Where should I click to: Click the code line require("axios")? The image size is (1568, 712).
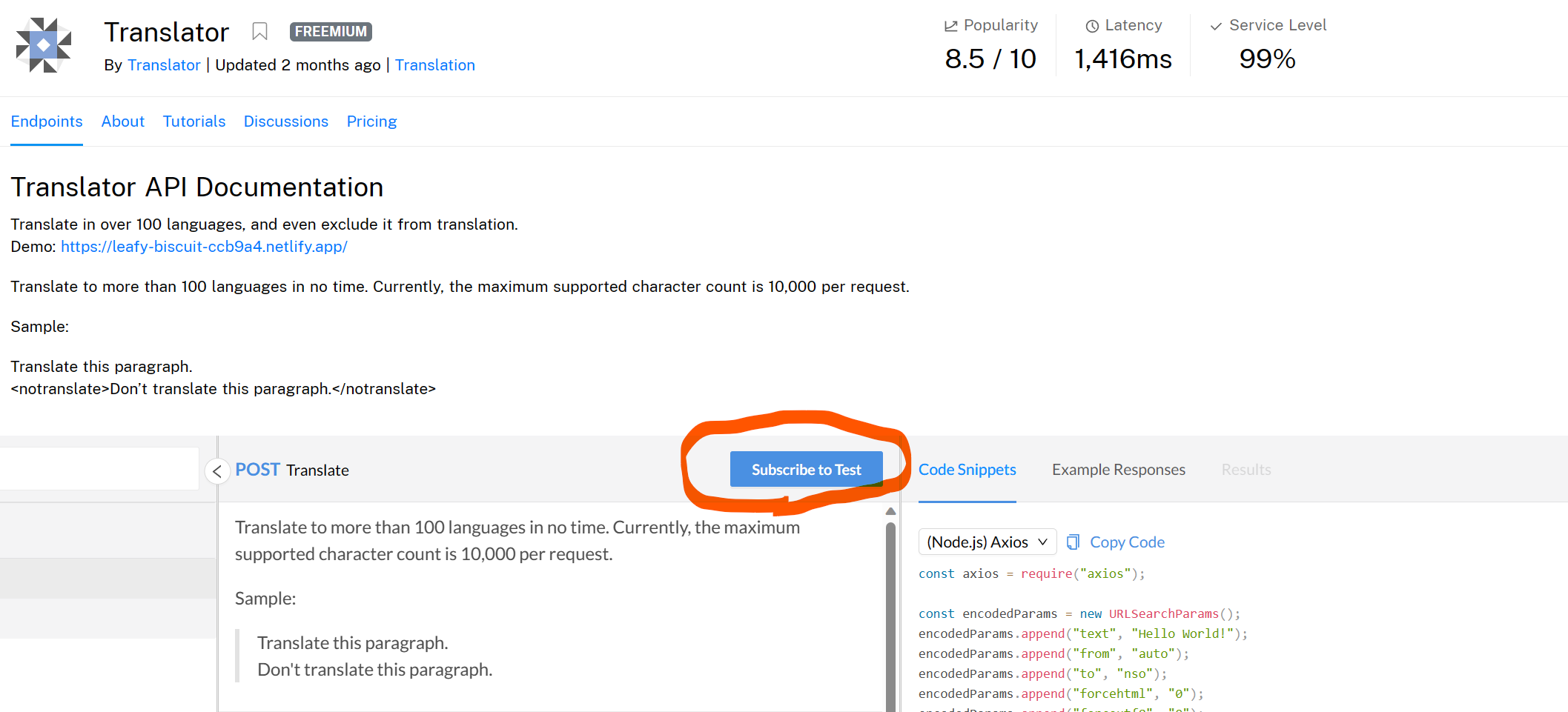(x=1031, y=573)
